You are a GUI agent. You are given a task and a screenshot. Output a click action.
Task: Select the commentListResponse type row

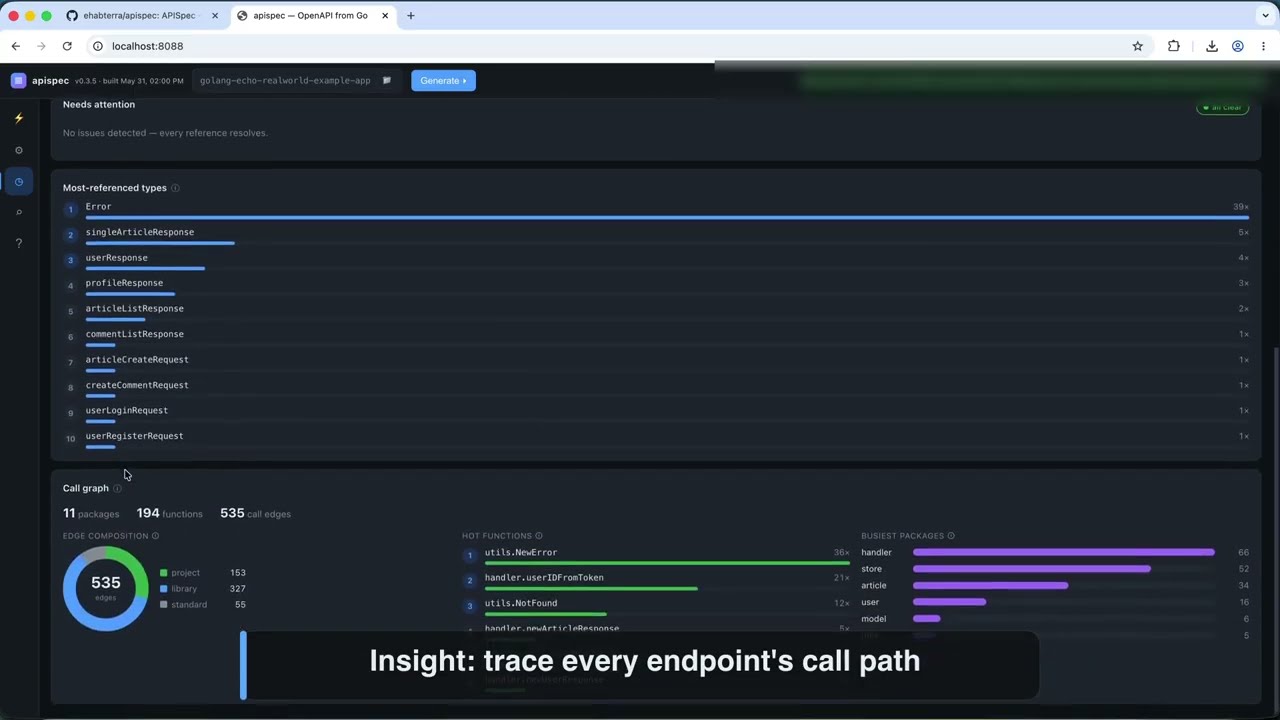tap(656, 337)
